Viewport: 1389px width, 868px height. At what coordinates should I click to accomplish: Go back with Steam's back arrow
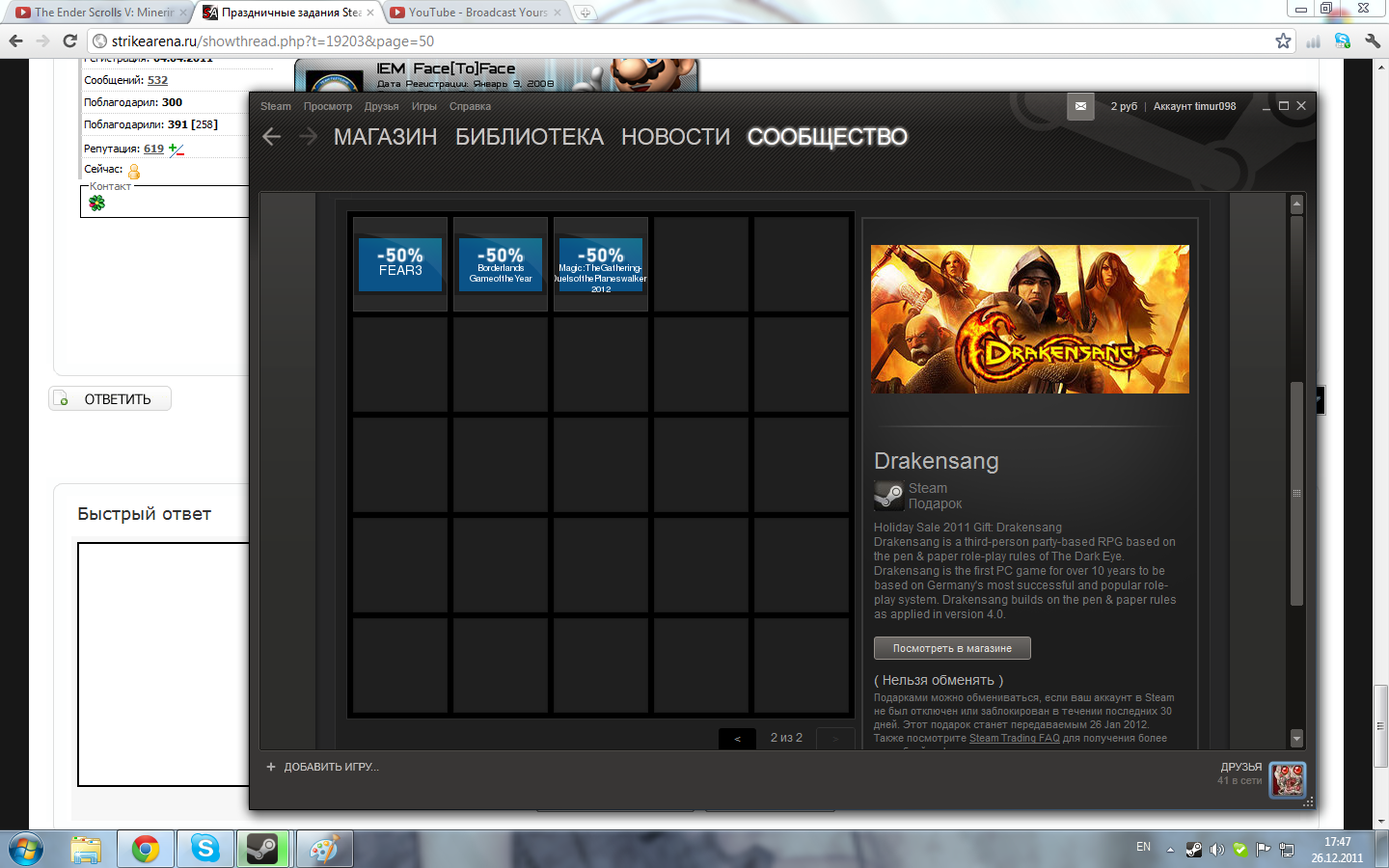click(x=272, y=137)
